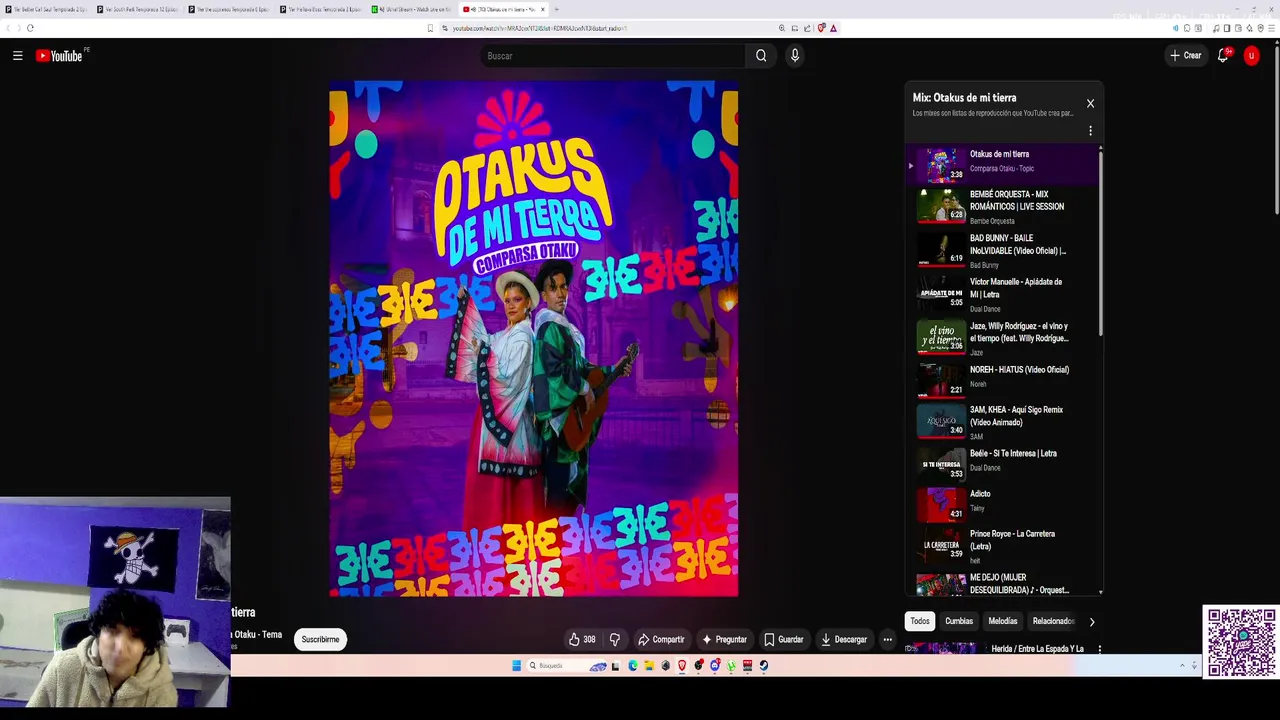Click the Cumbias filter chip
1280x720 pixels.
pyautogui.click(x=959, y=621)
